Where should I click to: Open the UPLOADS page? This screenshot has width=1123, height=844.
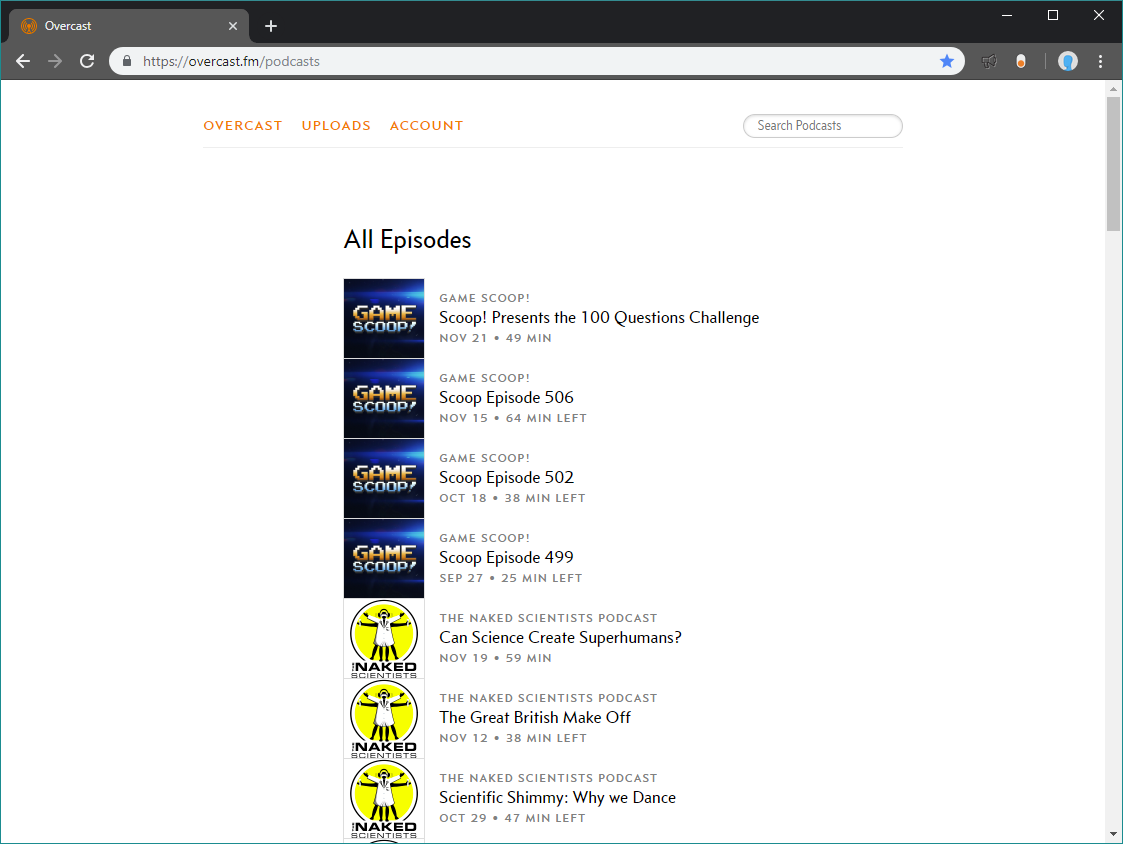[x=336, y=126]
